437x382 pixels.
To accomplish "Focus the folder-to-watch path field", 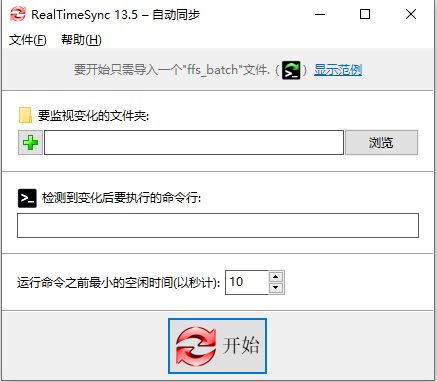I will coord(194,143).
